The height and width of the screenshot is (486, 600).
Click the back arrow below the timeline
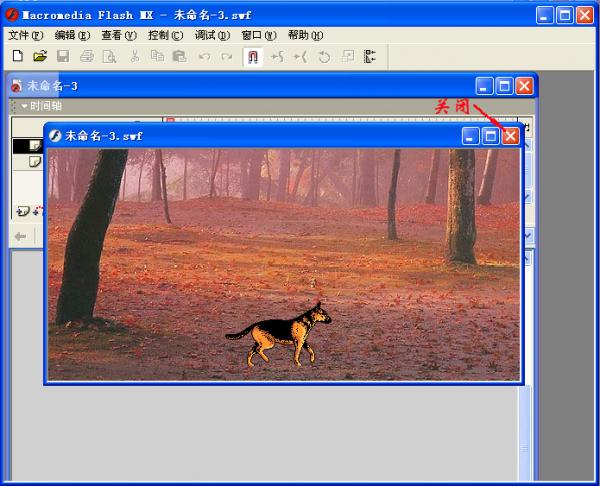20,236
